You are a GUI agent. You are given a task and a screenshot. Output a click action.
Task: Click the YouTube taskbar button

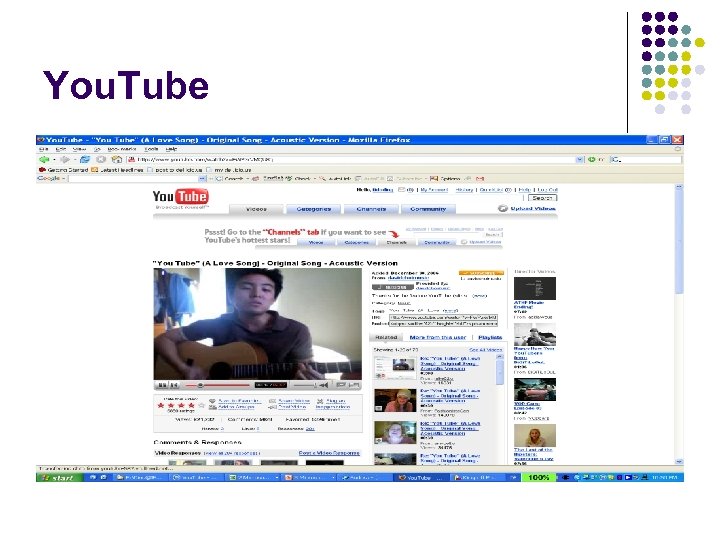(x=420, y=478)
